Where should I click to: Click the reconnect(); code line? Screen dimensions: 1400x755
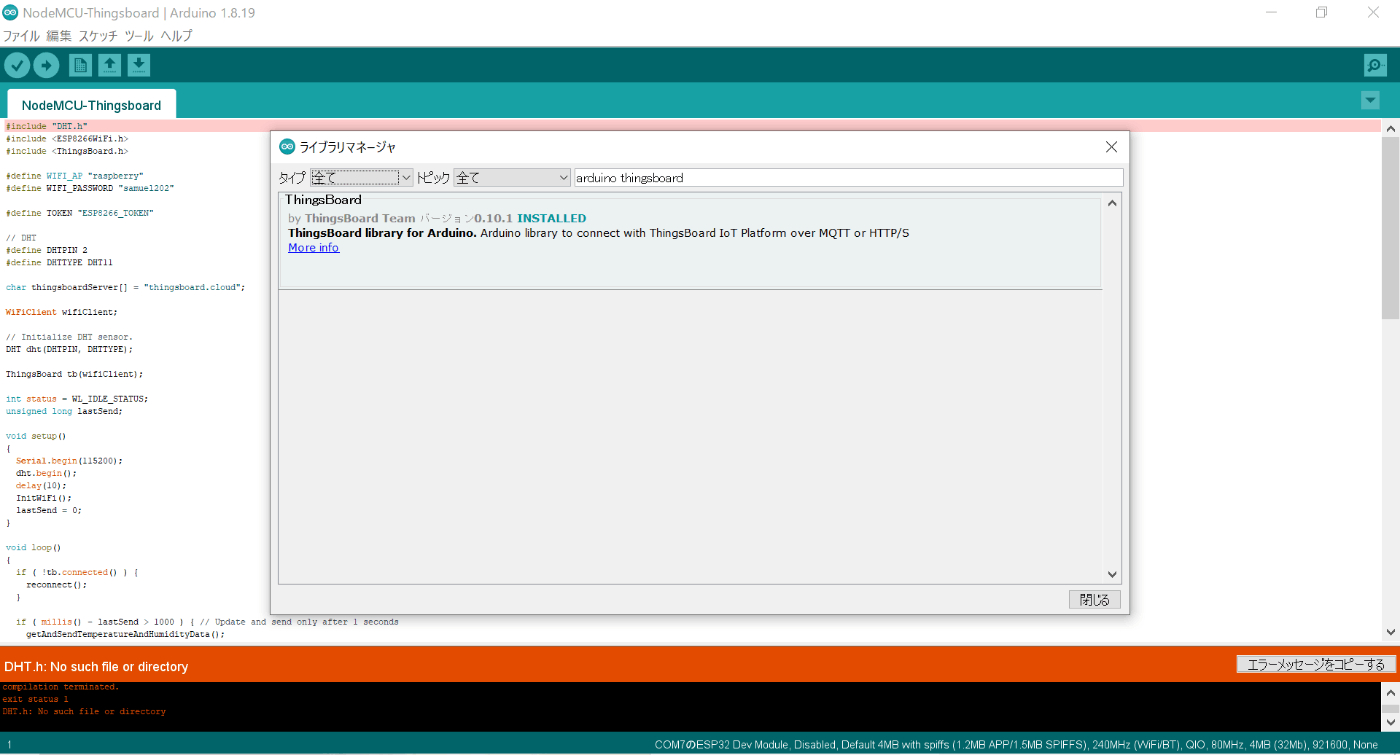pyautogui.click(x=57, y=585)
